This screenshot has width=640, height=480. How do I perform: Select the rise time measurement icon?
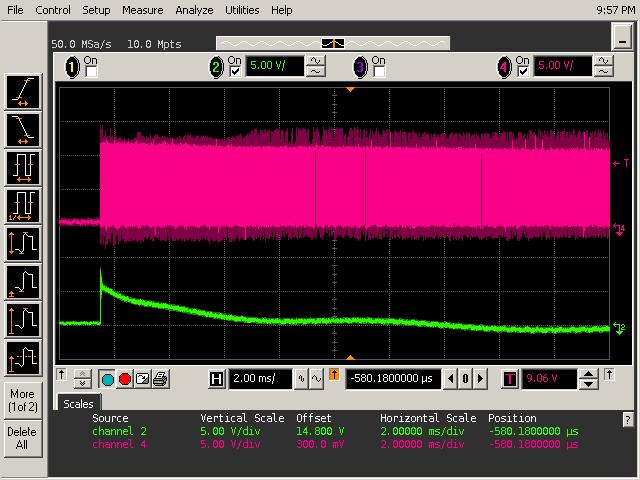coord(23,92)
